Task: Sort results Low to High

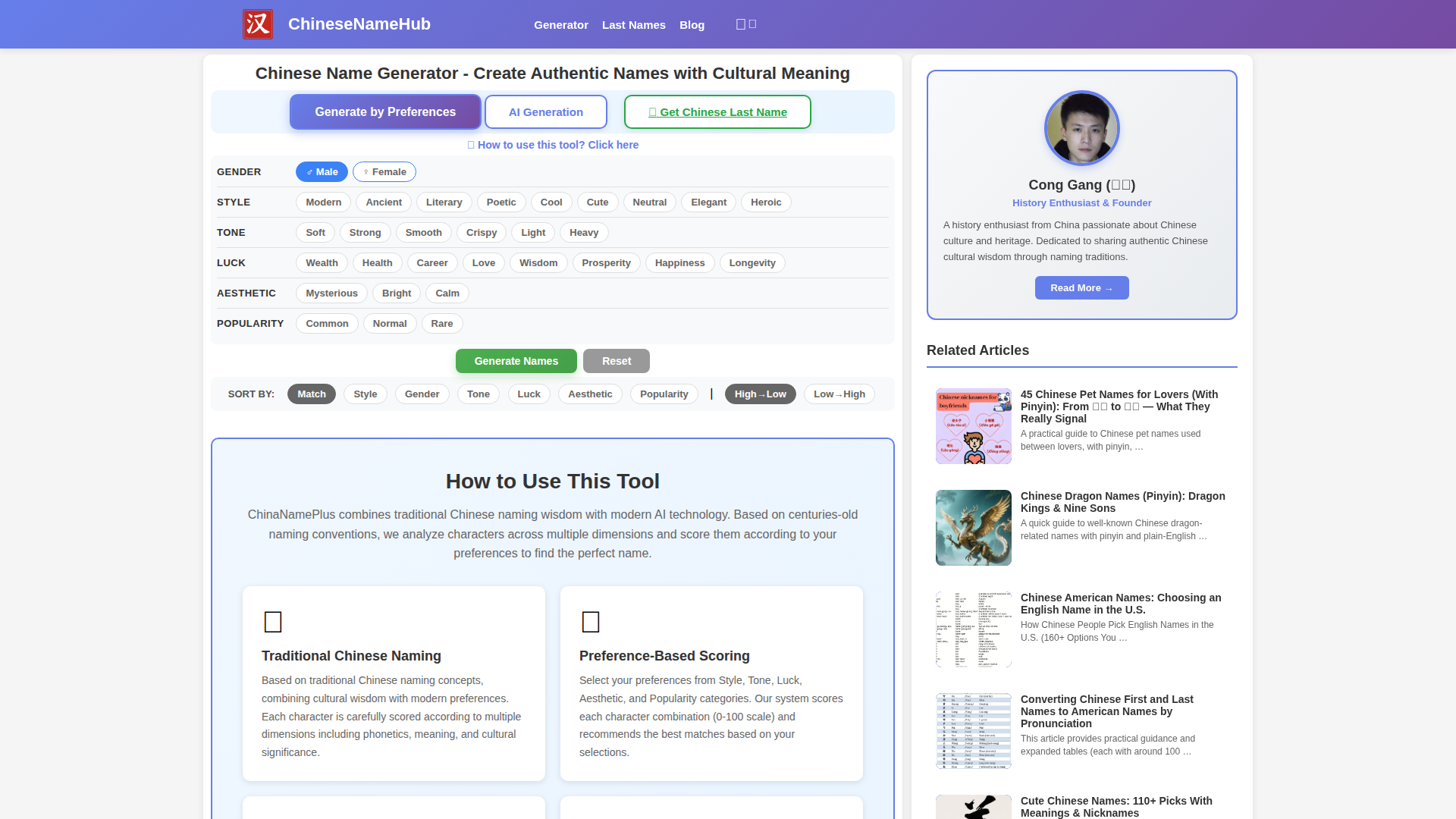Action: coord(839,394)
